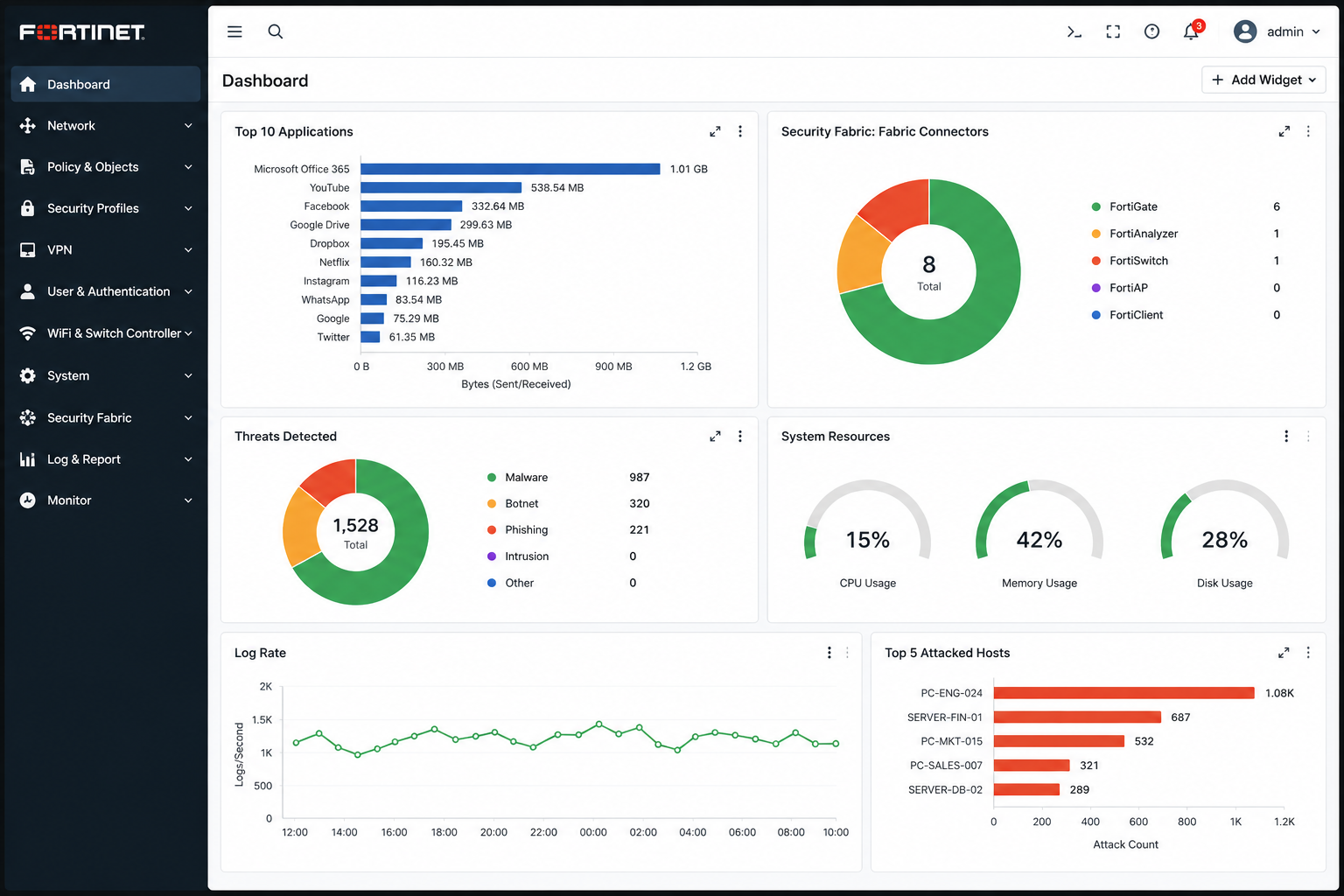Open Threats Detected widget options menu
1344x896 pixels.
click(x=740, y=436)
